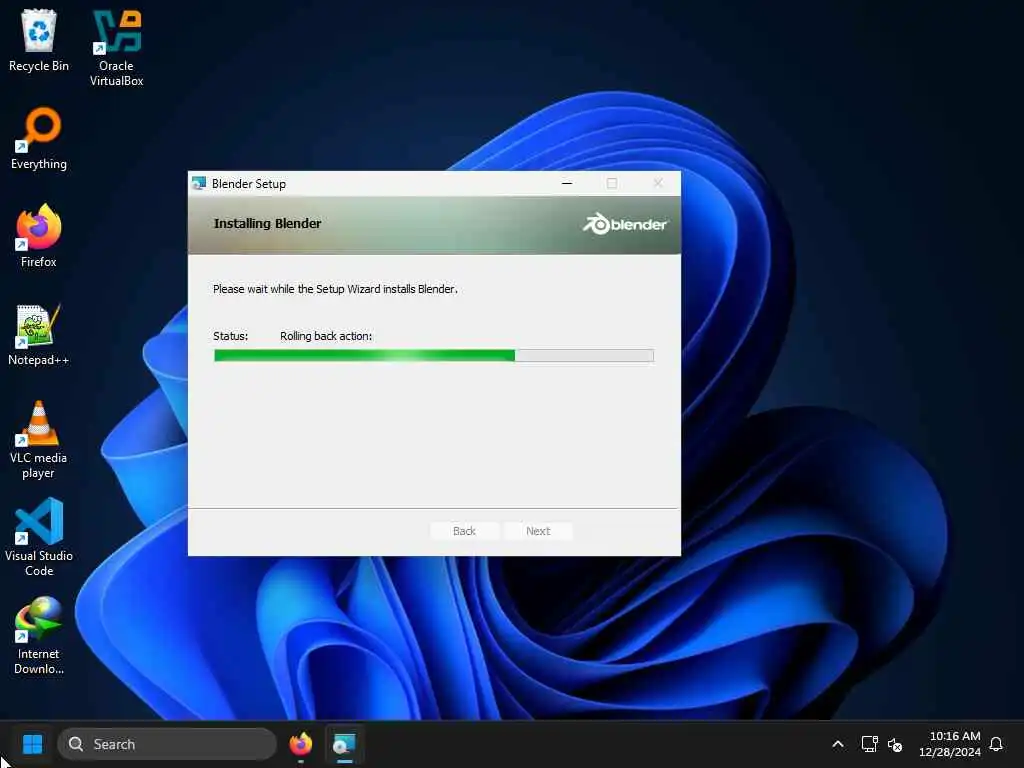The width and height of the screenshot is (1024, 768).
Task: Click the disabled maximize button of Blender Setup
Action: pyautogui.click(x=612, y=184)
